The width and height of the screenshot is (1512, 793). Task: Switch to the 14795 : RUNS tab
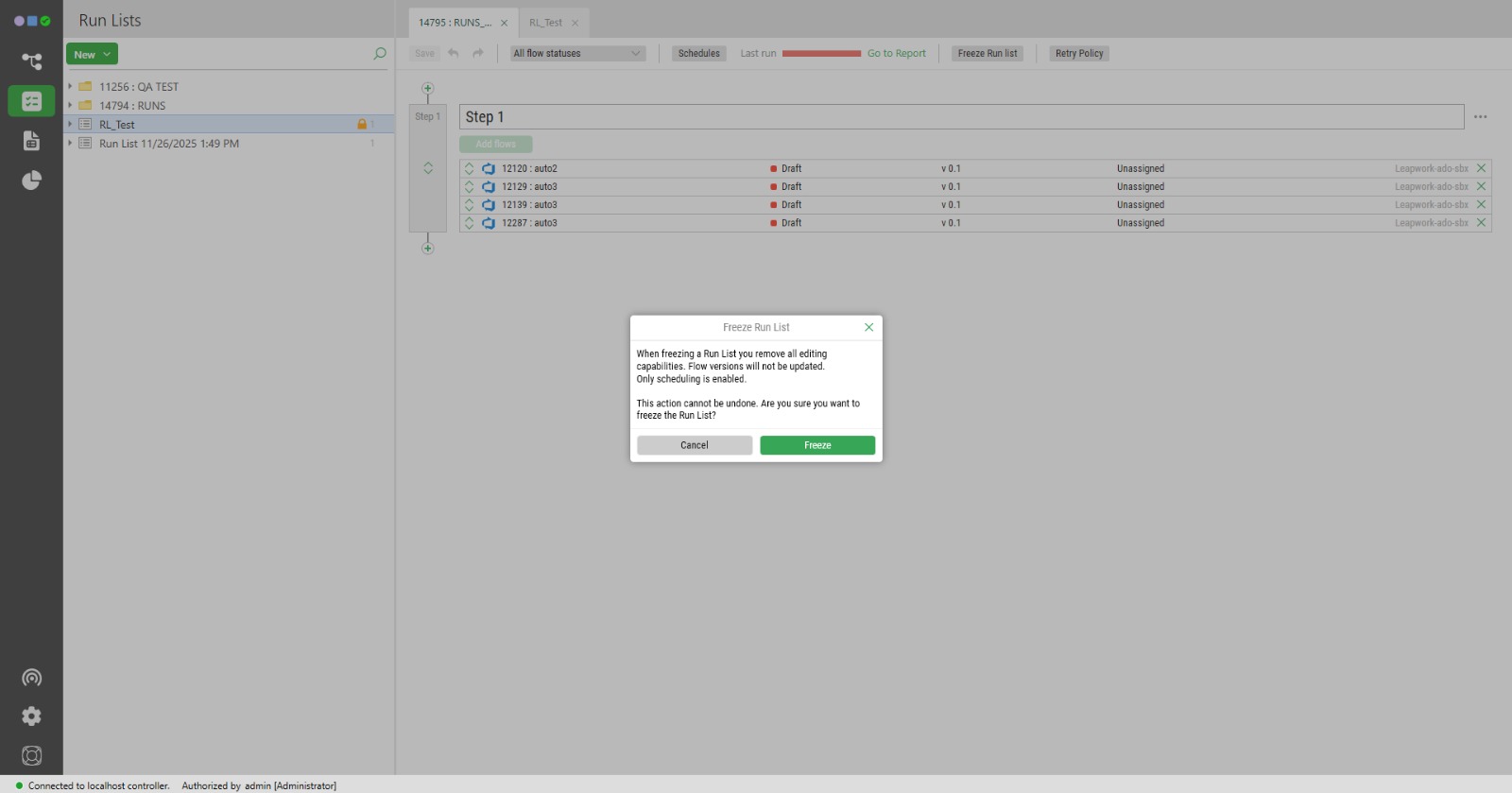pos(455,23)
